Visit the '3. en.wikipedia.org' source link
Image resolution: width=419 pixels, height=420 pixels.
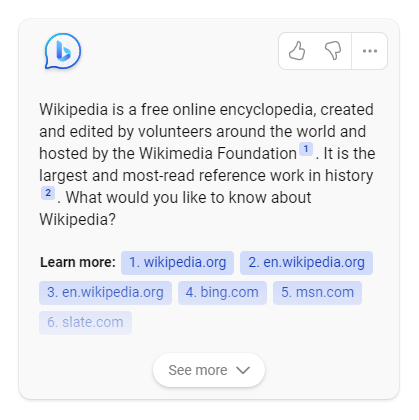[105, 293]
